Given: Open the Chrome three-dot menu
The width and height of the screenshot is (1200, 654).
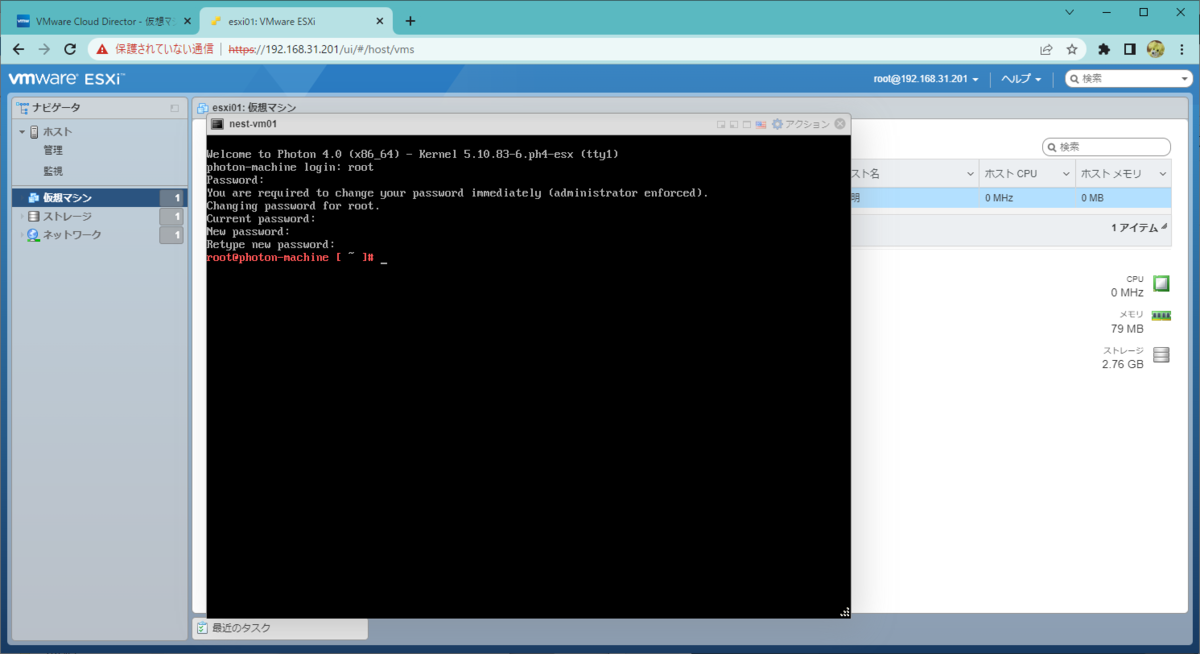Looking at the screenshot, I should tap(1182, 48).
